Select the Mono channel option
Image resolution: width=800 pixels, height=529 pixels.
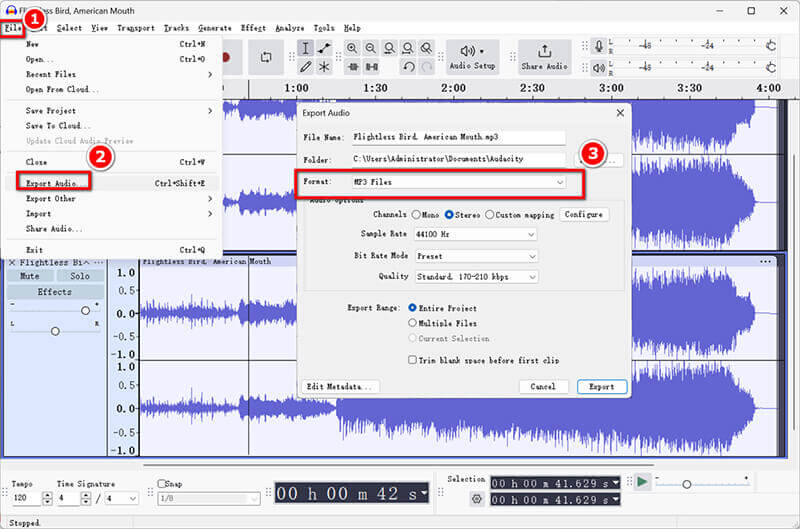pos(416,215)
